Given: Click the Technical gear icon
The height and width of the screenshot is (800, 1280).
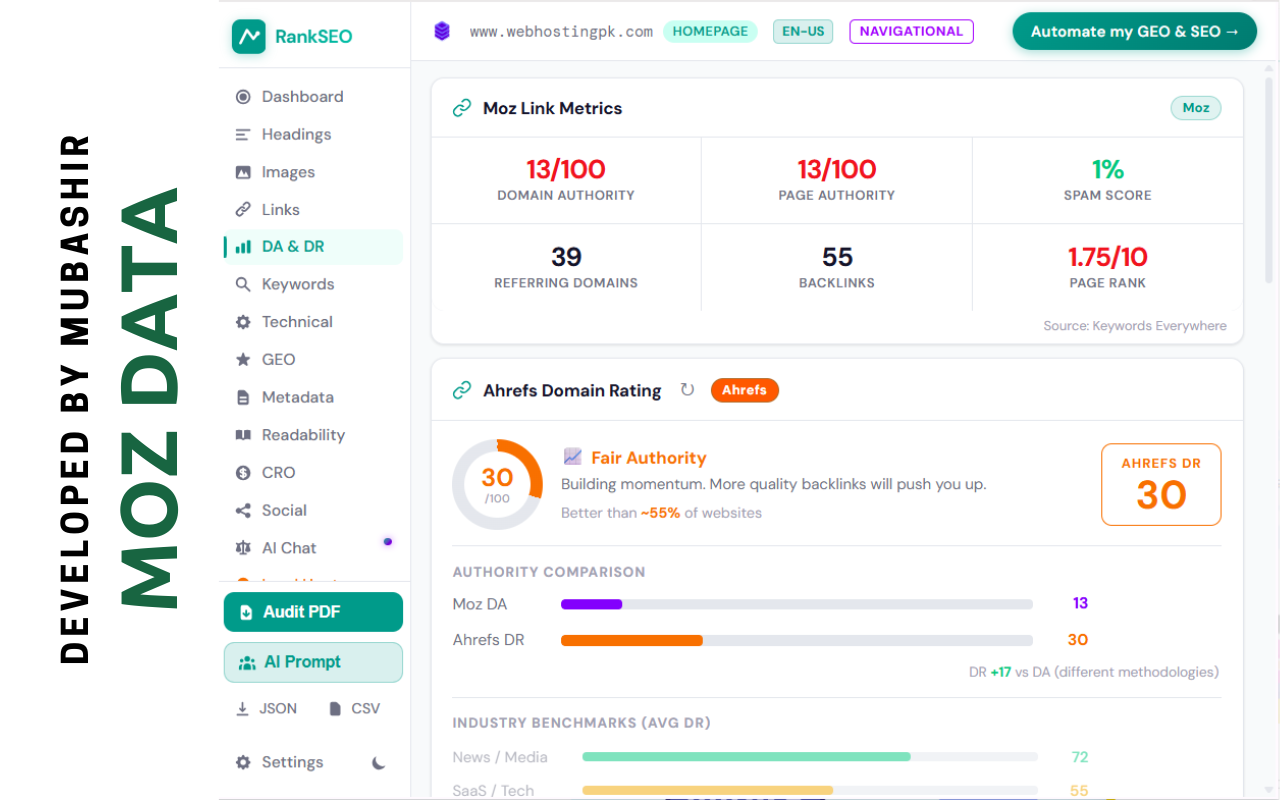Looking at the screenshot, I should (x=243, y=322).
